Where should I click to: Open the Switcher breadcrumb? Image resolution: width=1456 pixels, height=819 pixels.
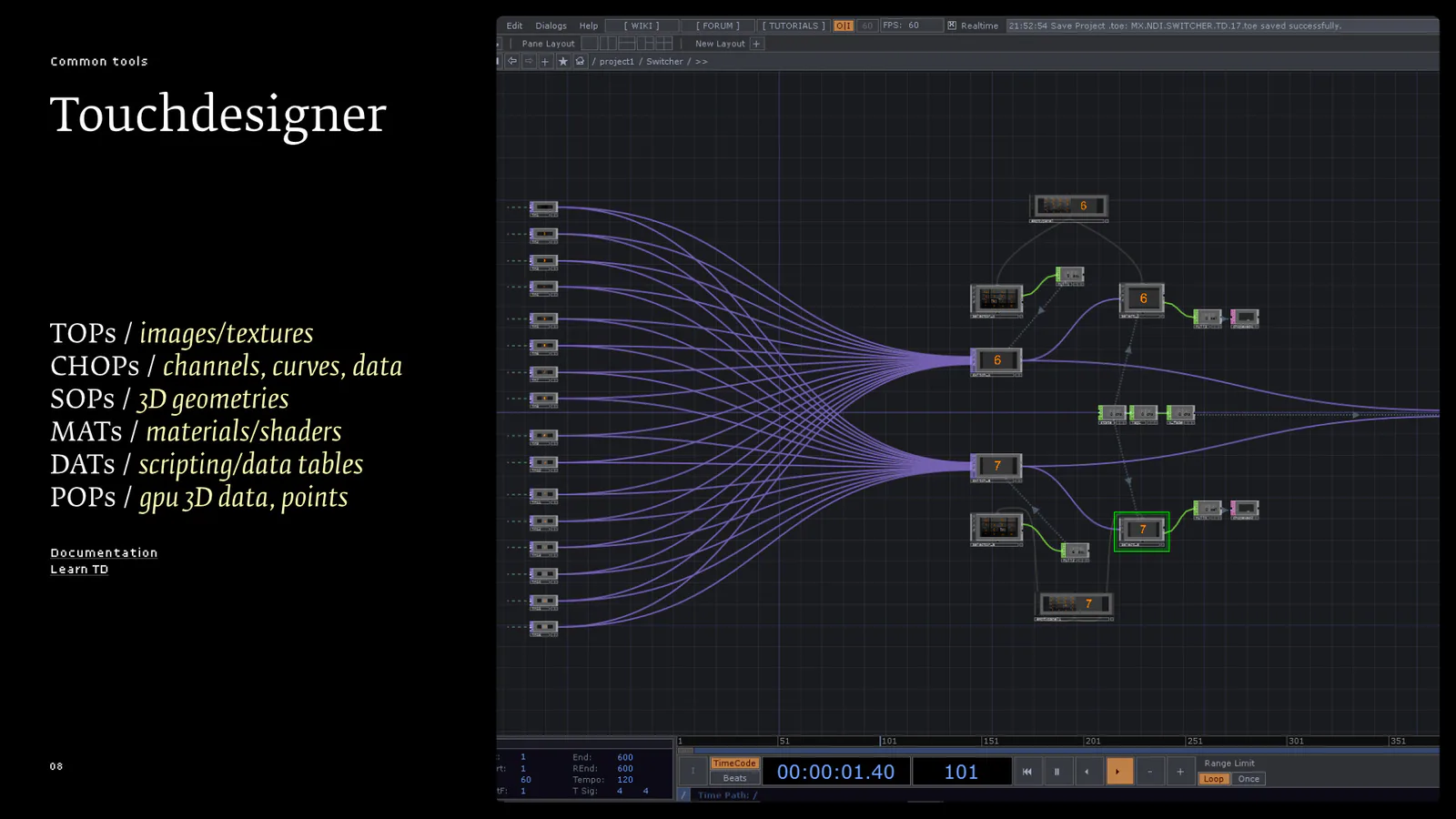[x=664, y=62]
